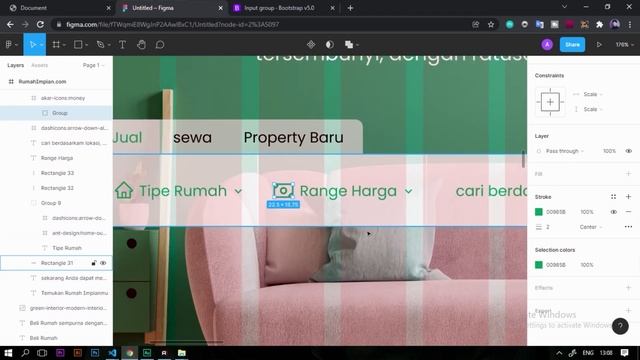
Task: Open Visual Studio Code from taskbar
Action: [x=113, y=353]
